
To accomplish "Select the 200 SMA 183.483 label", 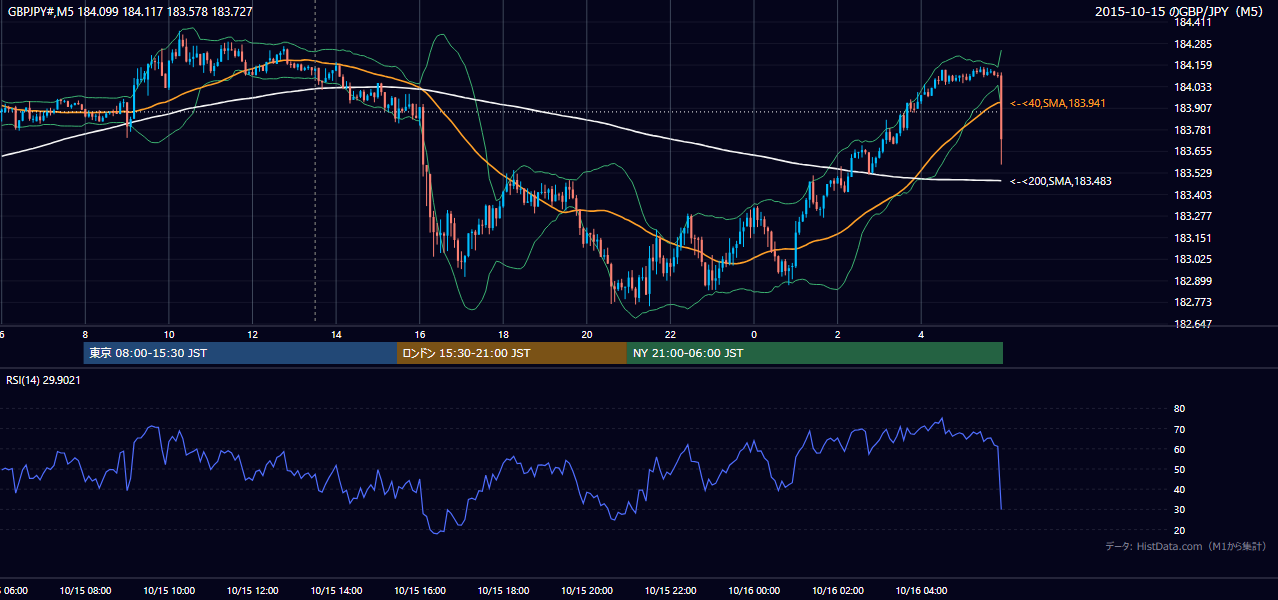I will [x=1061, y=181].
